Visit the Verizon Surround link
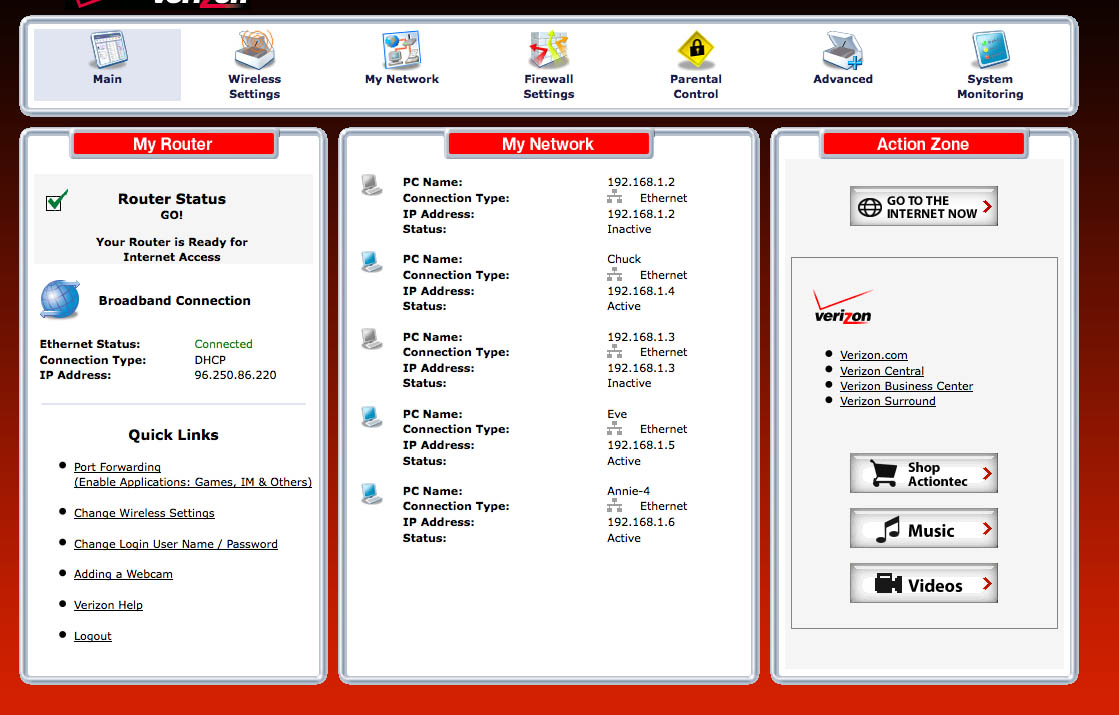This screenshot has width=1119, height=715. click(887, 400)
